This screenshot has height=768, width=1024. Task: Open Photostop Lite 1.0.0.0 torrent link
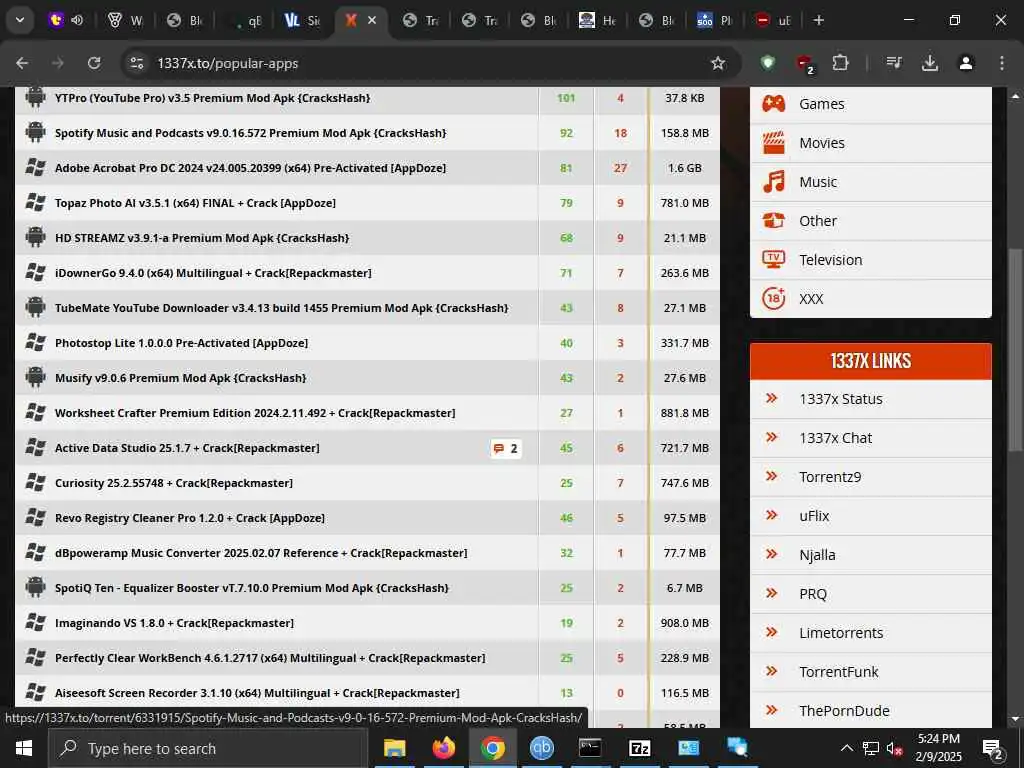(x=181, y=343)
